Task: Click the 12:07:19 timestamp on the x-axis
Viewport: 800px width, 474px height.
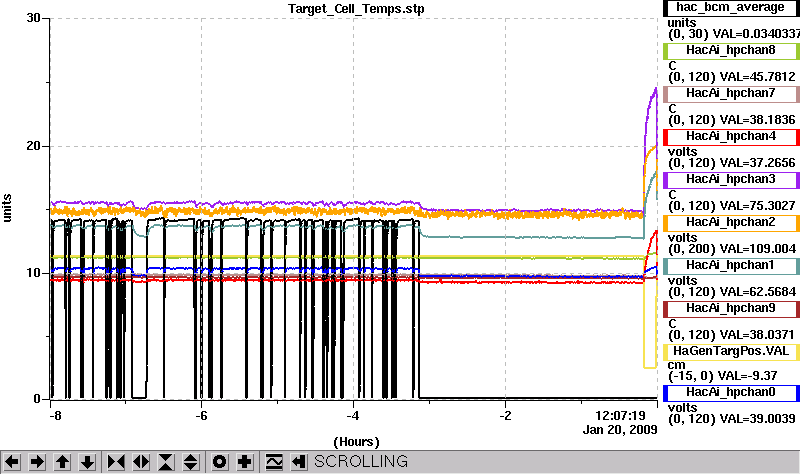Action: [x=620, y=416]
